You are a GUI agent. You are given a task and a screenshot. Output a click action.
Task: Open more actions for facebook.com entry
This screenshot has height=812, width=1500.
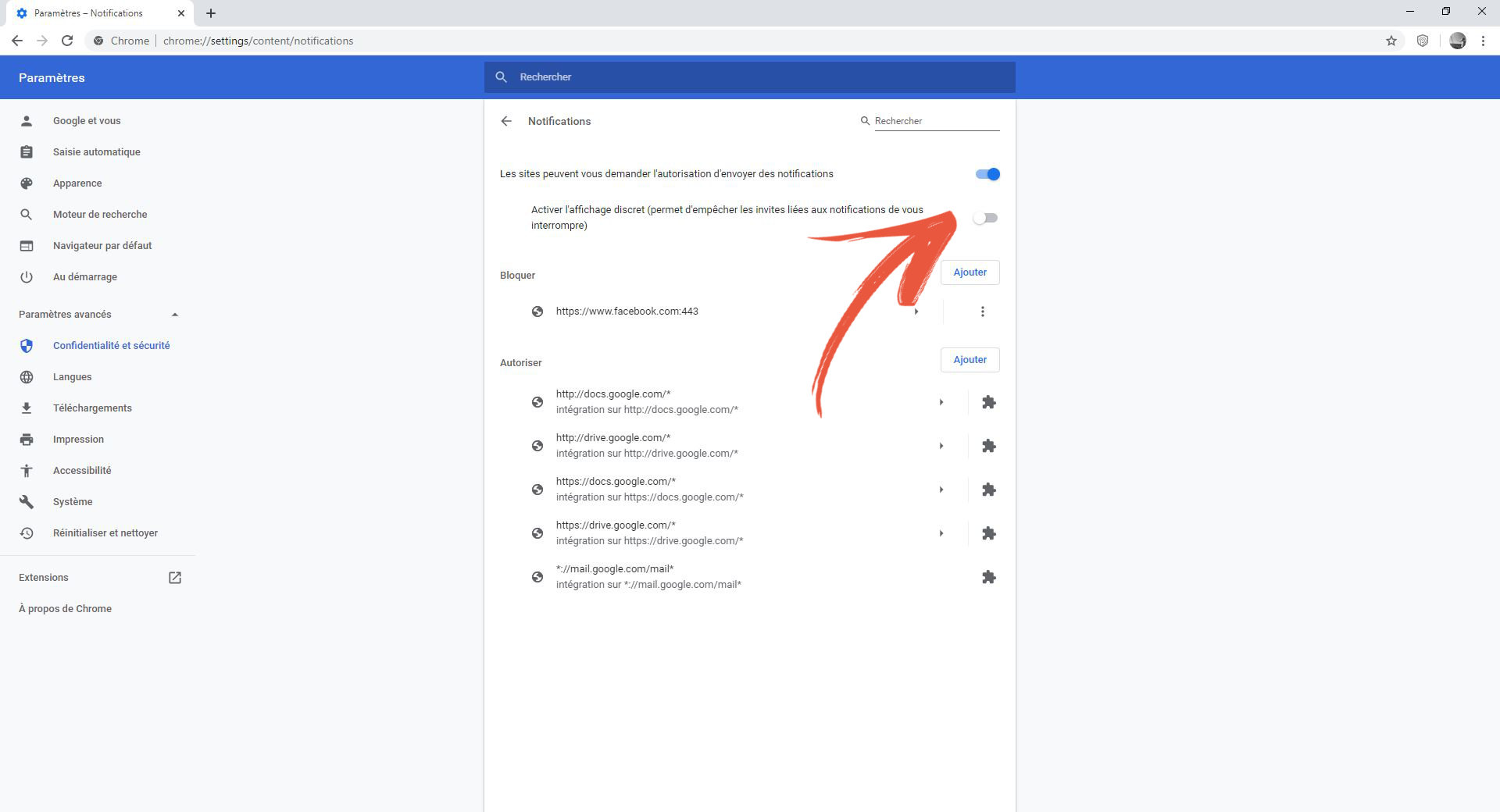click(983, 312)
